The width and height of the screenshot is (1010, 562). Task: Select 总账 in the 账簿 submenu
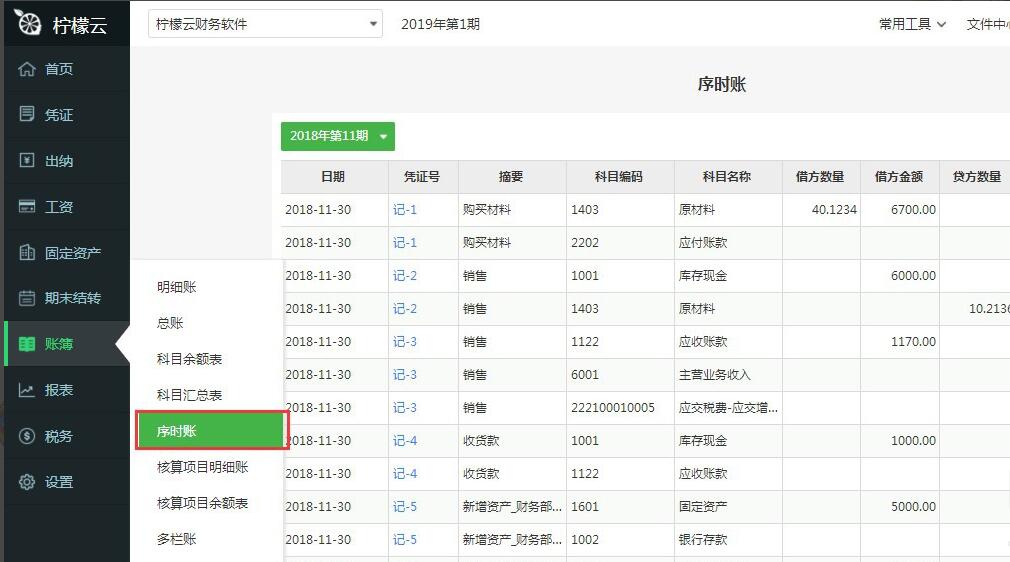tap(170, 323)
